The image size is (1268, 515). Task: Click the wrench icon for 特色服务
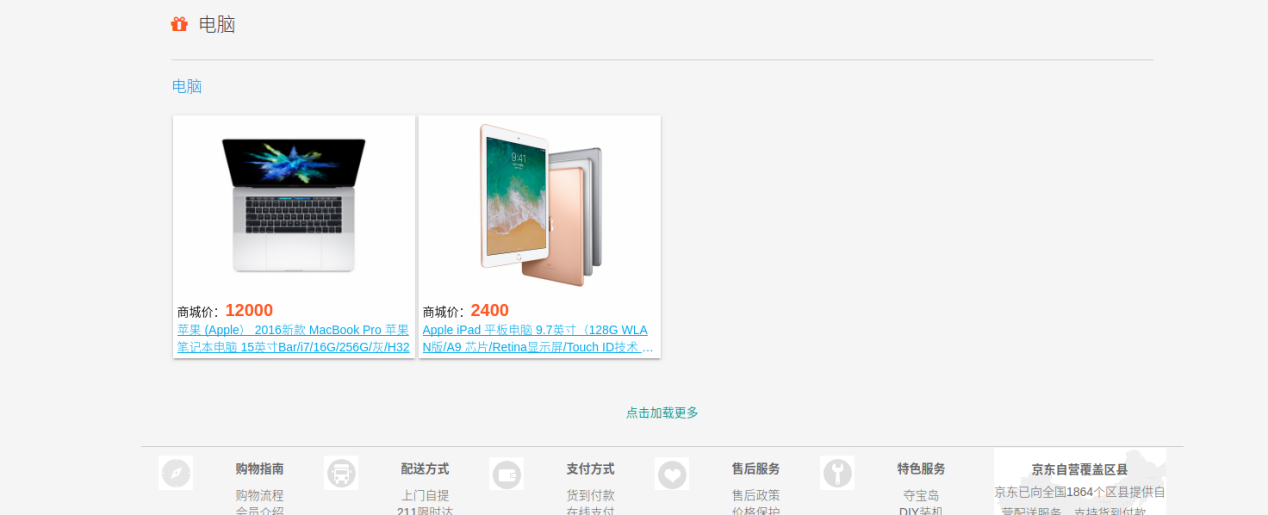(837, 473)
